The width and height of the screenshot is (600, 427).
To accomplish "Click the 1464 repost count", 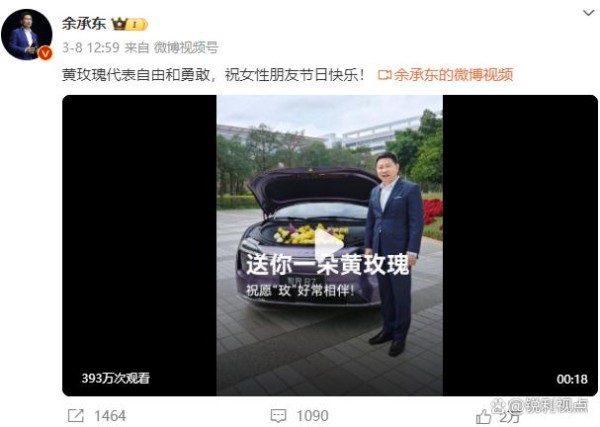I will click(110, 416).
